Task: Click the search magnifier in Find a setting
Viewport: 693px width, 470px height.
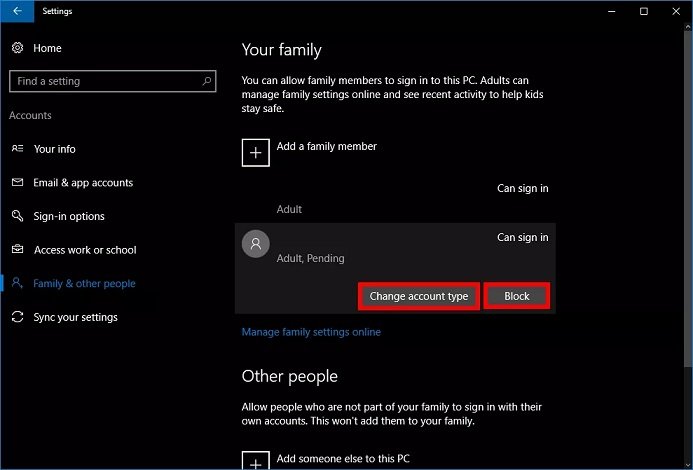Action: point(207,81)
